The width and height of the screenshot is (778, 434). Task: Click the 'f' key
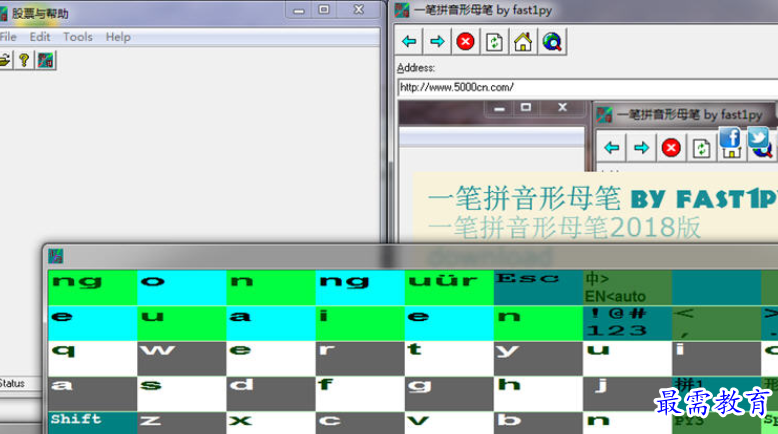[x=360, y=393]
